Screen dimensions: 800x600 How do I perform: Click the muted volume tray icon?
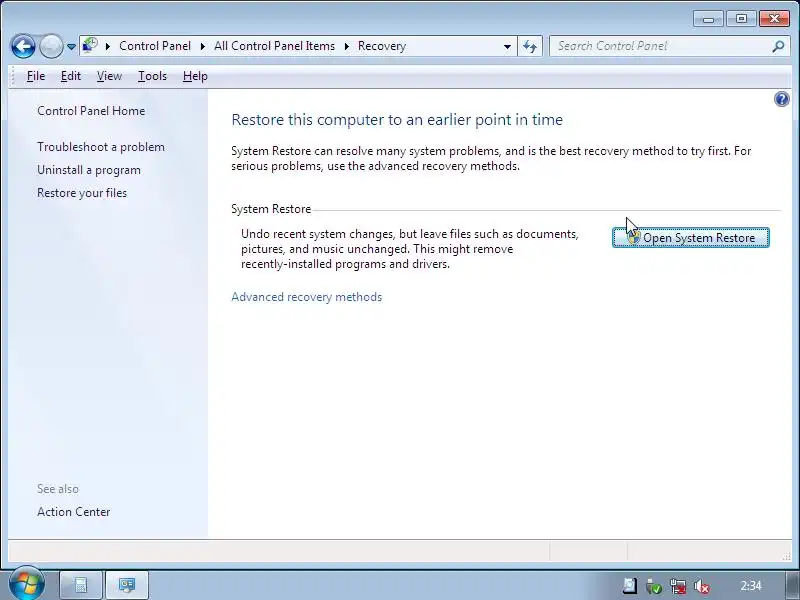point(702,586)
